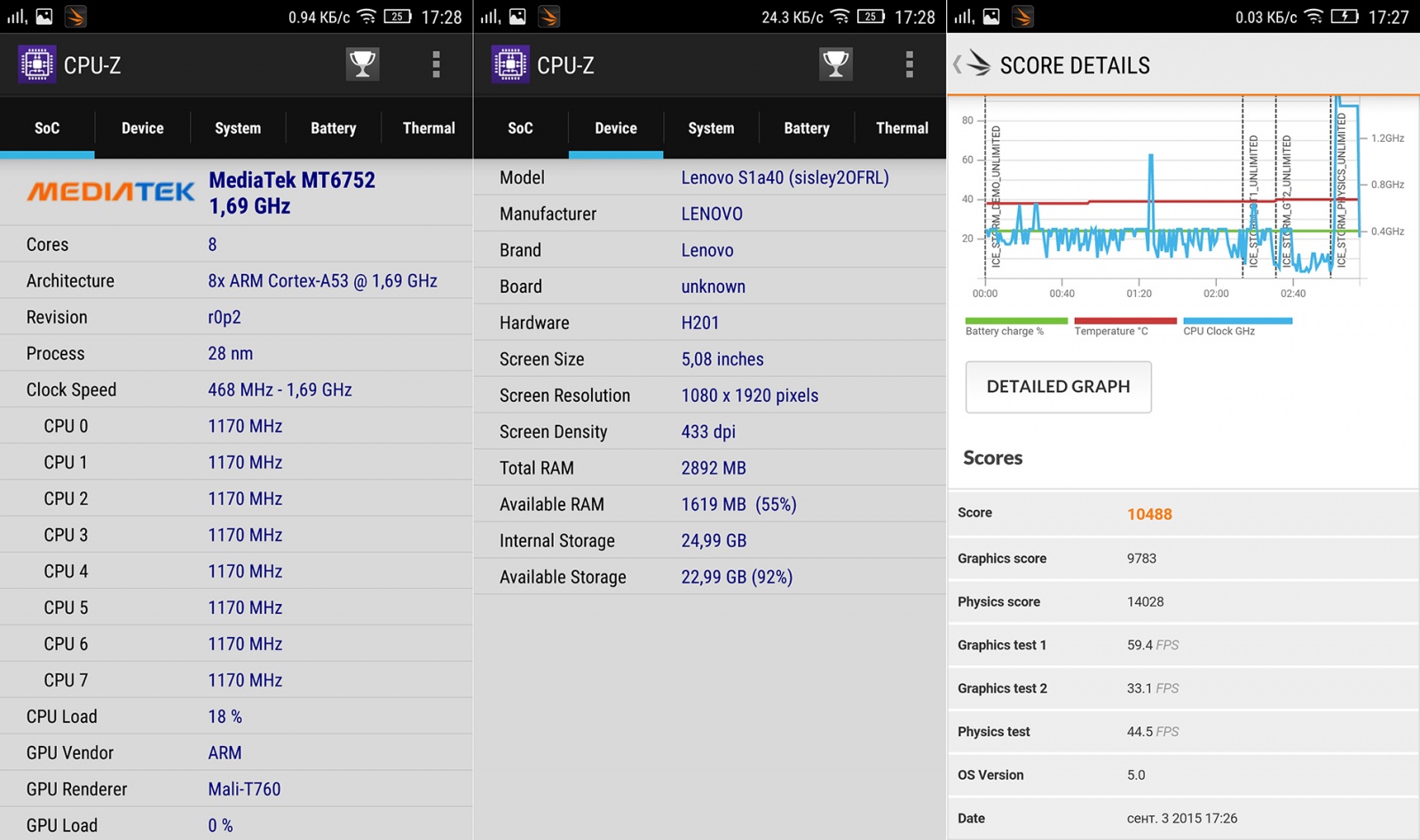
Task: Tap the 3DMark notification icon in middle status bar
Action: 549,17
